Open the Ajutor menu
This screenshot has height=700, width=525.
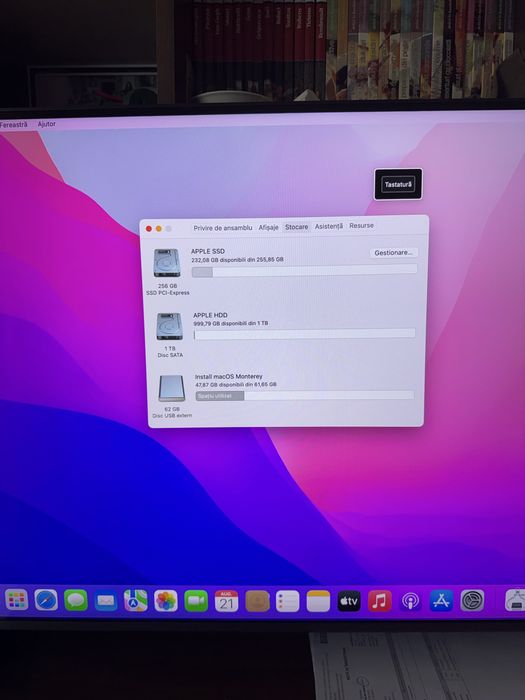(x=46, y=124)
